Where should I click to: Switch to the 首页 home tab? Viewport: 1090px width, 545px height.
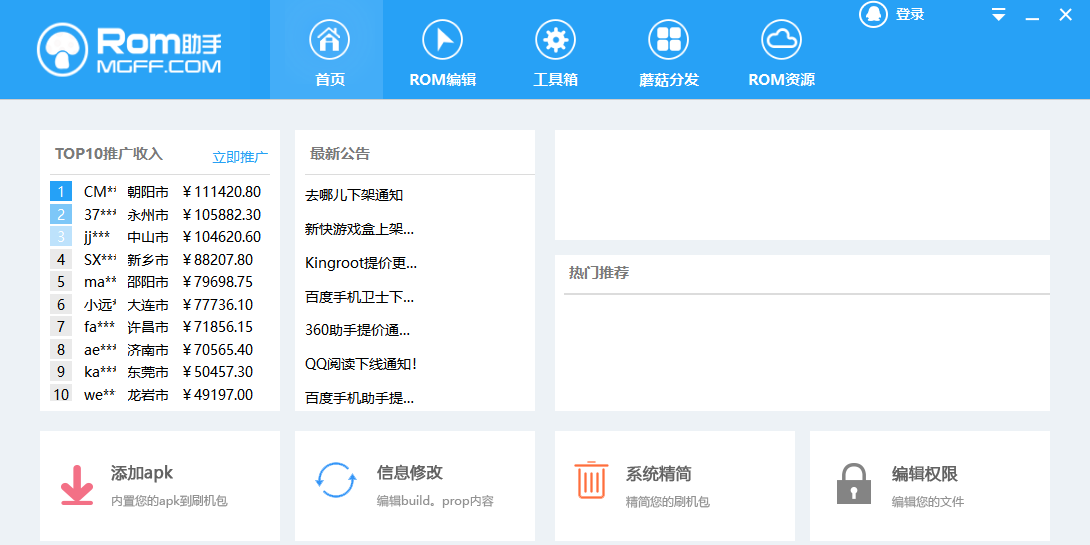click(x=329, y=50)
